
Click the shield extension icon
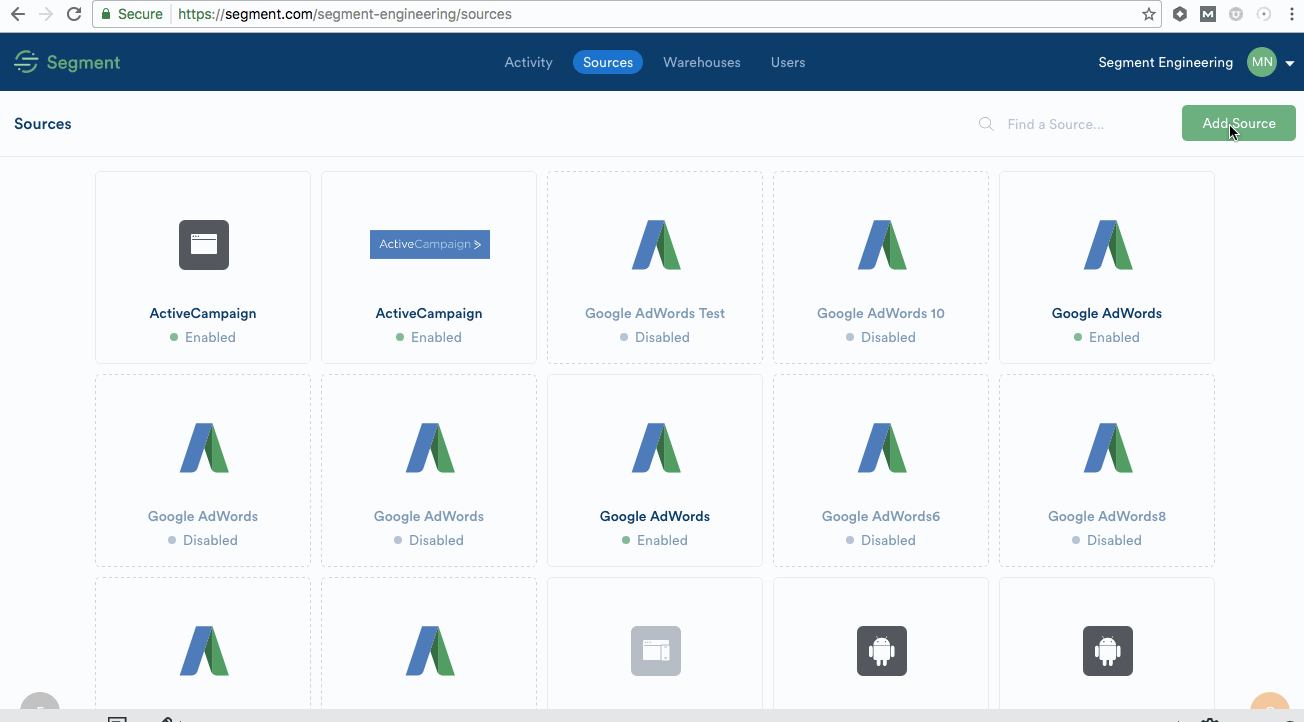pos(1236,14)
